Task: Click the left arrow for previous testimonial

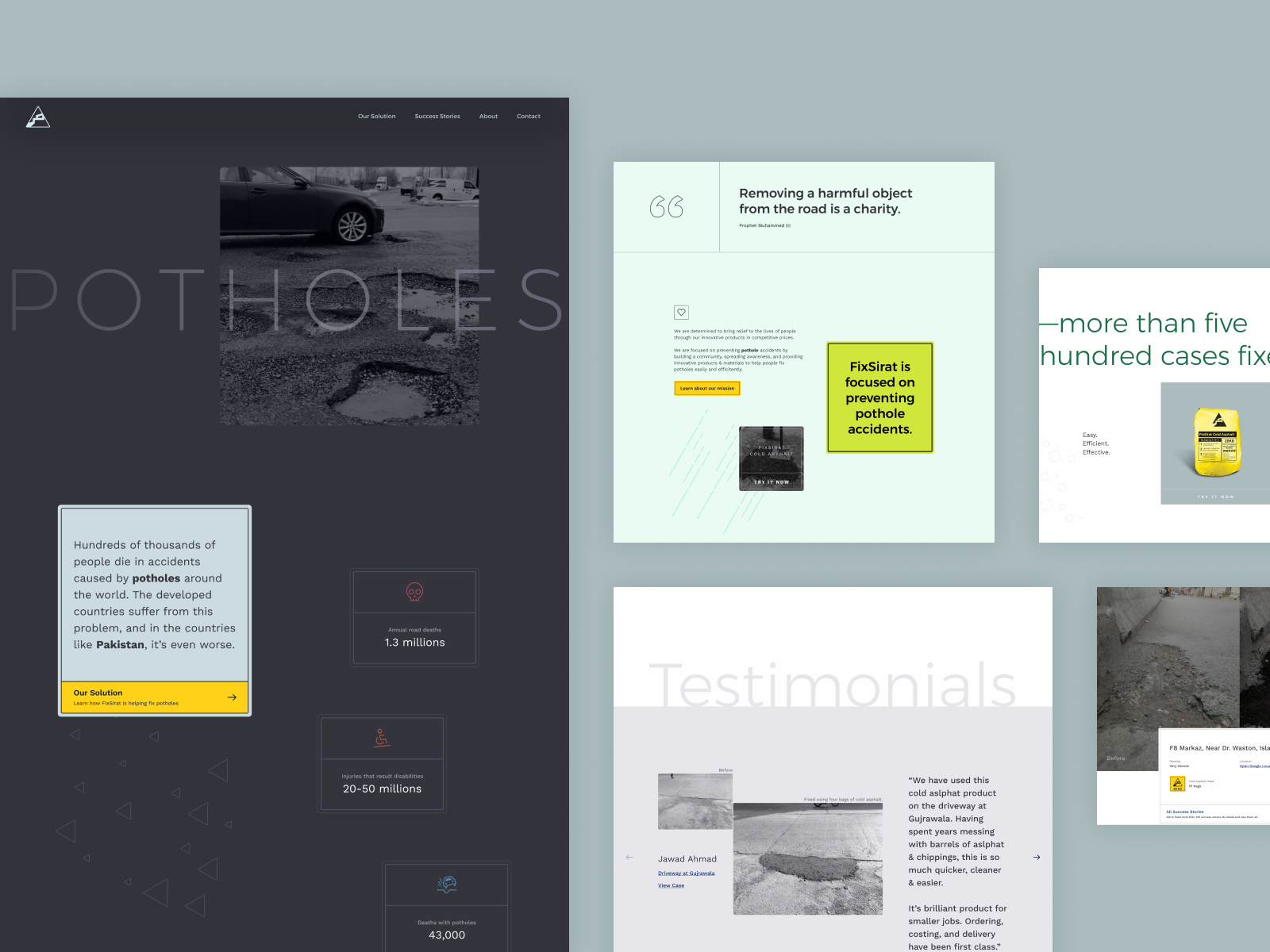Action: point(629,857)
